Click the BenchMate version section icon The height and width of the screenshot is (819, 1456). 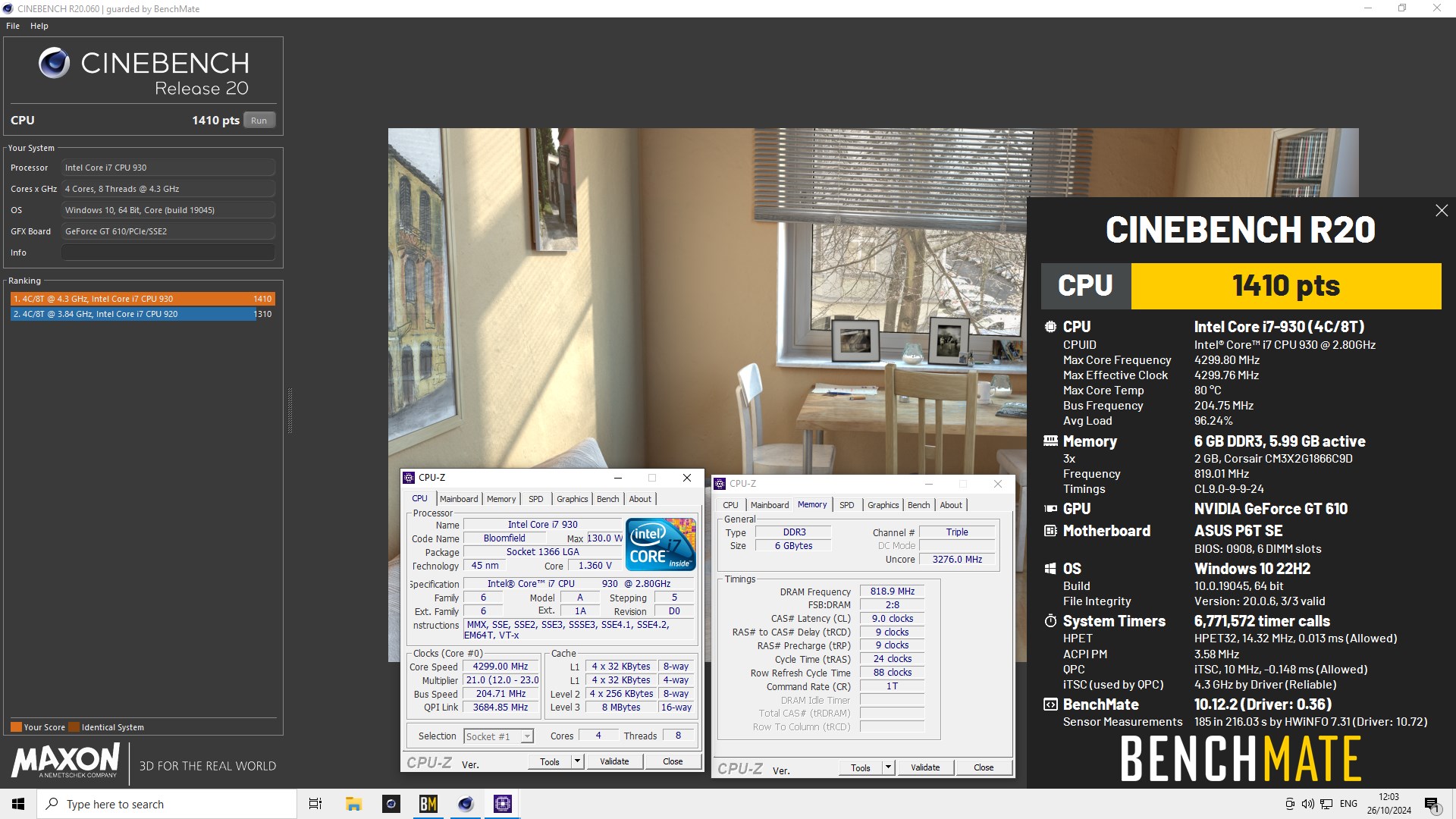(1050, 704)
